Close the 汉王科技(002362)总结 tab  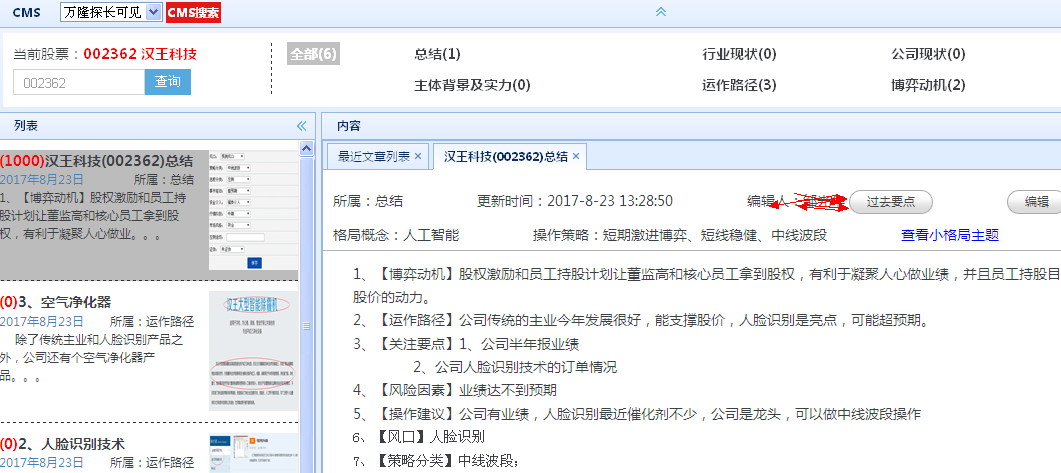pos(576,156)
